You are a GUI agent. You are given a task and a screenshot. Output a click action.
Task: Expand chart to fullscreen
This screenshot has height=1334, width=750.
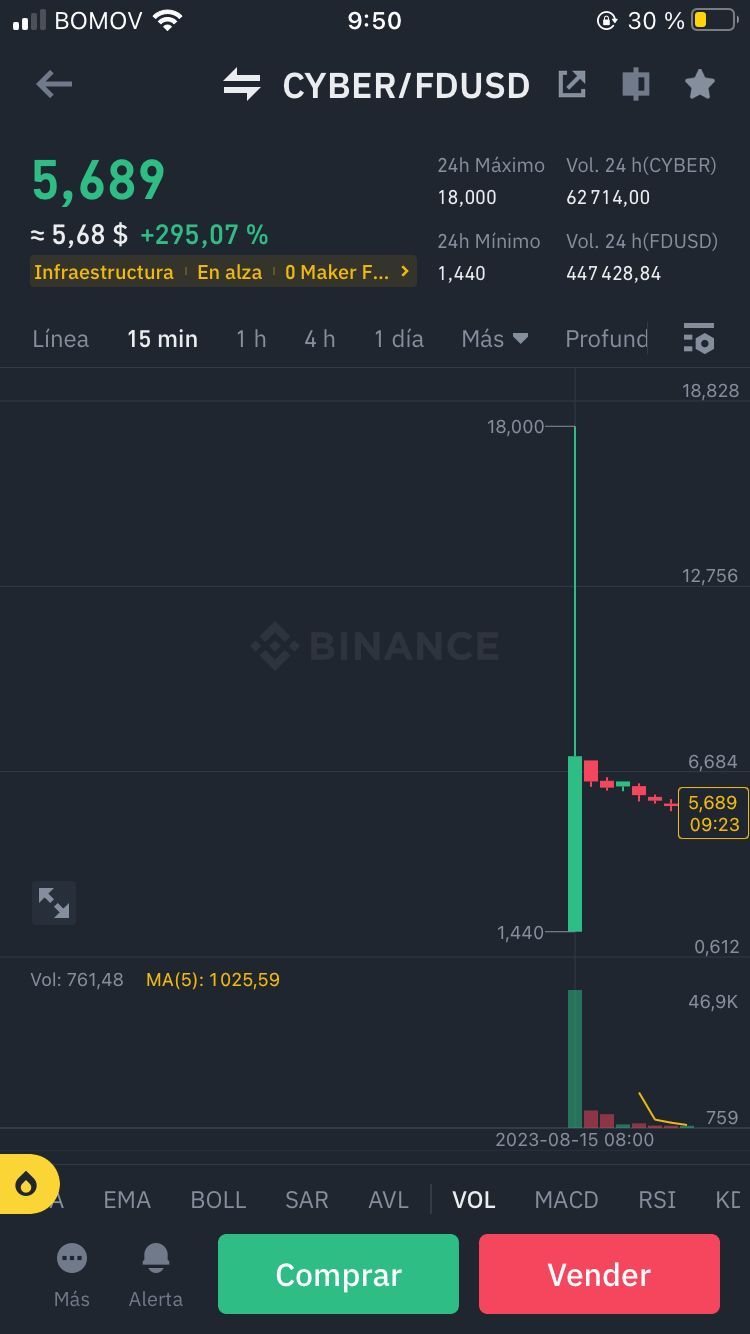pos(54,903)
